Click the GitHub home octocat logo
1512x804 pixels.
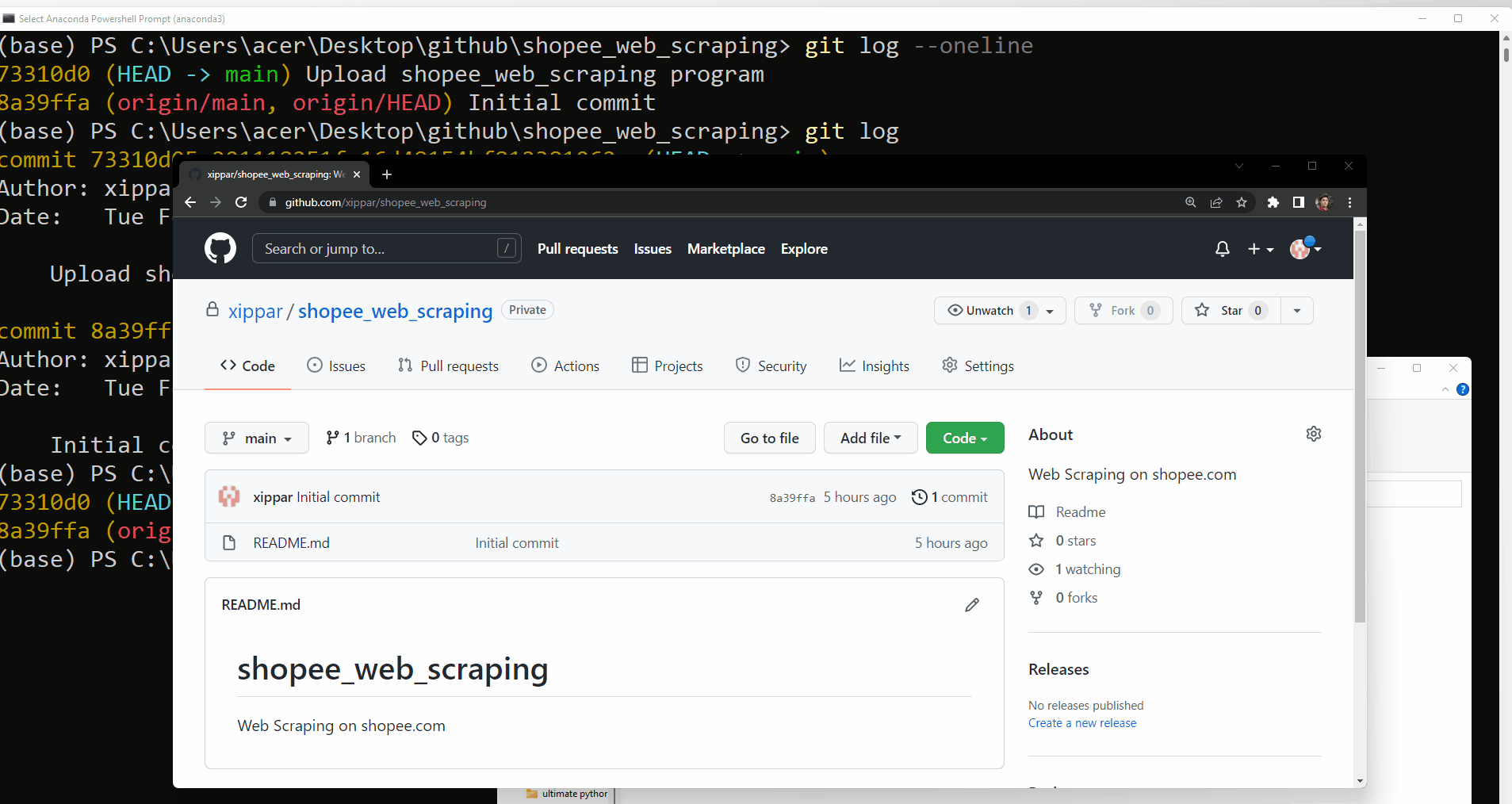[x=220, y=248]
